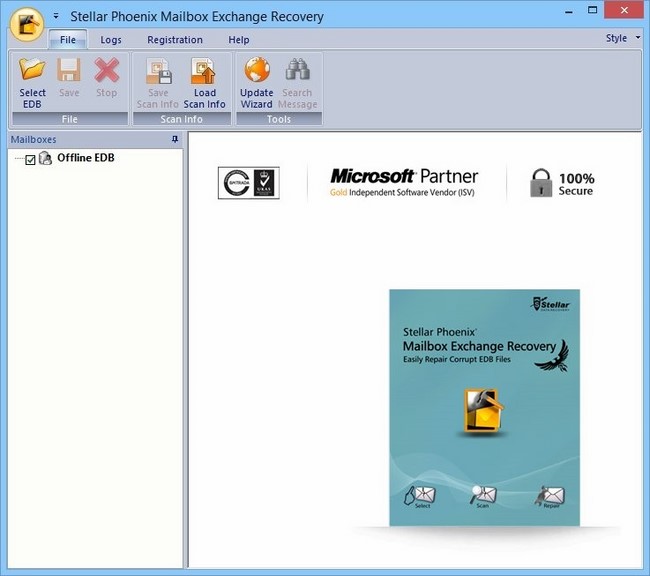This screenshot has width=650, height=576.
Task: Switch to the Registration tab
Action: click(x=174, y=40)
